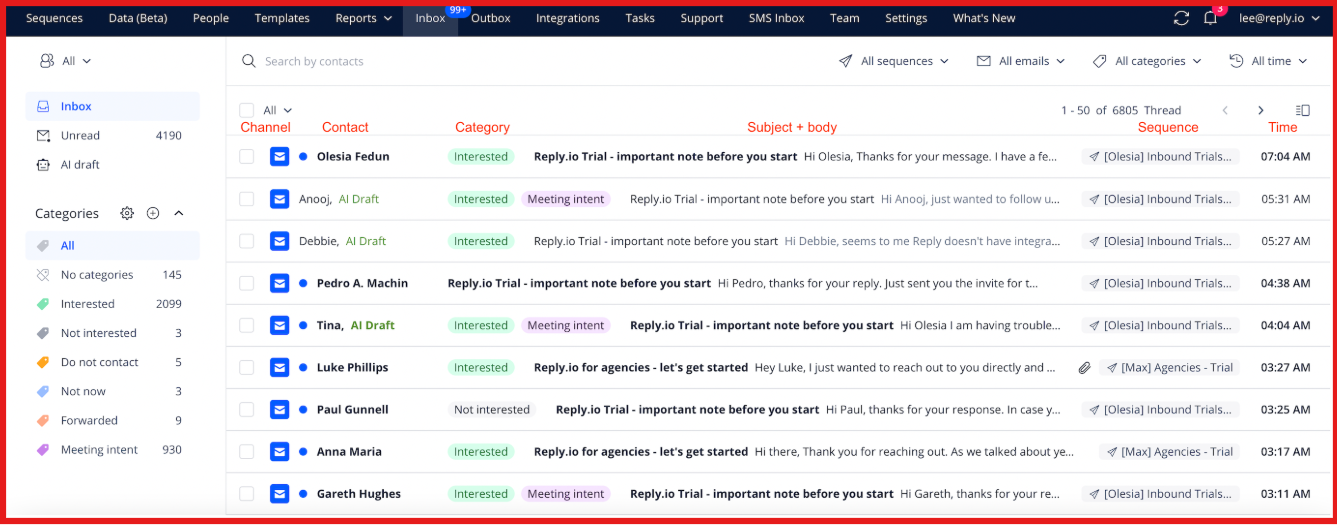Screen dimensions: 1337x528
Task: Switch to the Outbox tab
Action: 491,18
